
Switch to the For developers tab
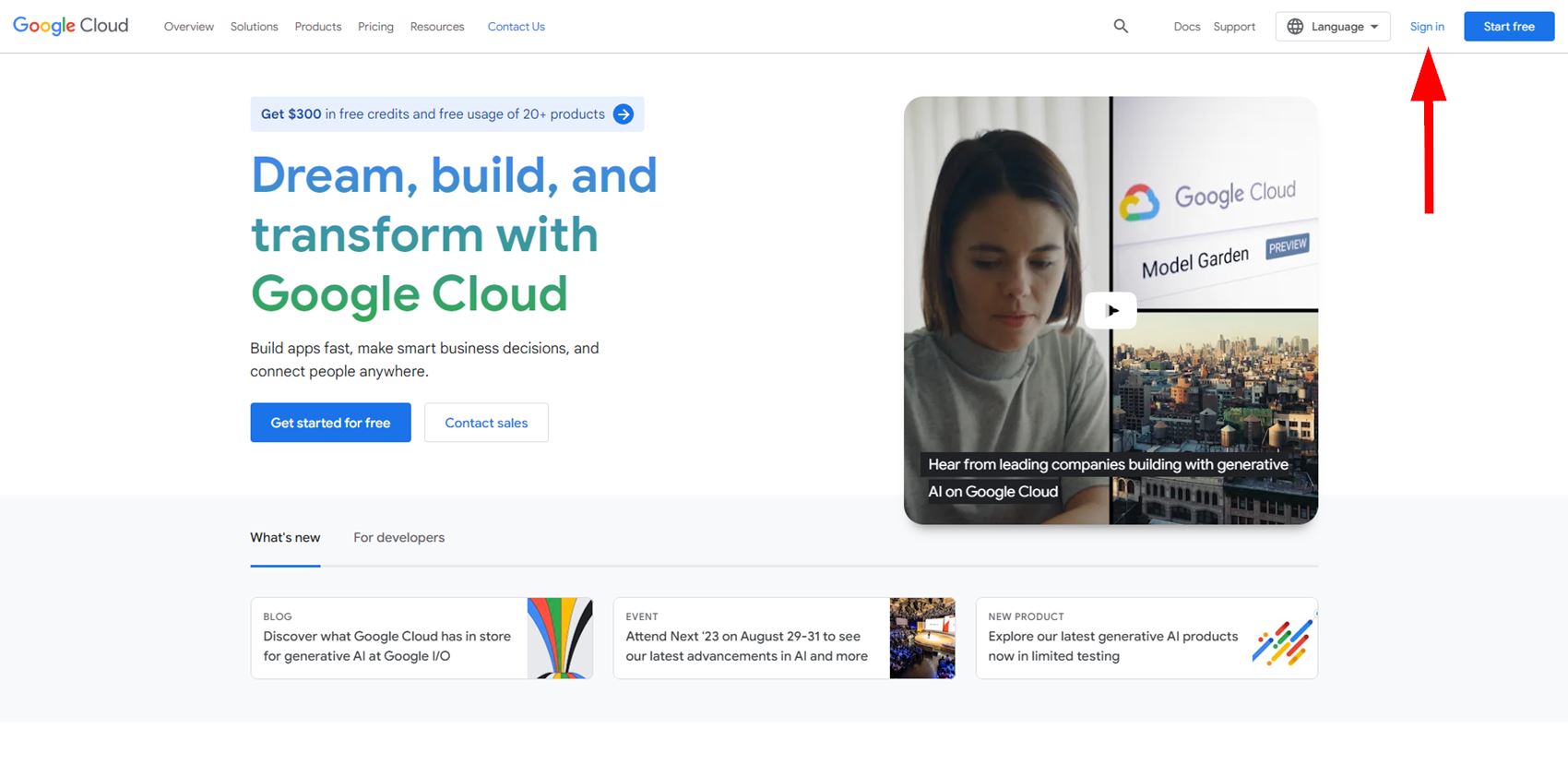point(398,538)
